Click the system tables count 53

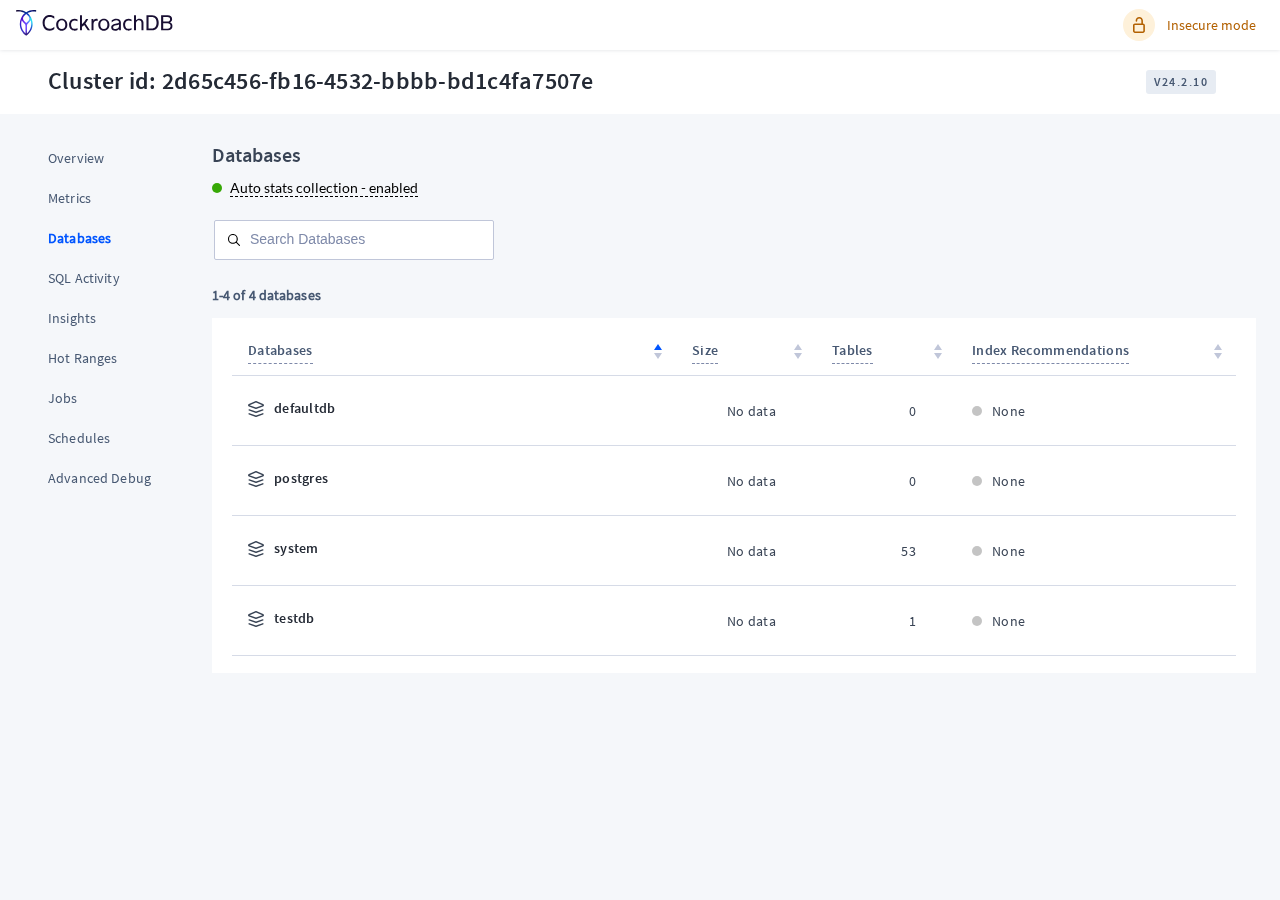point(908,551)
